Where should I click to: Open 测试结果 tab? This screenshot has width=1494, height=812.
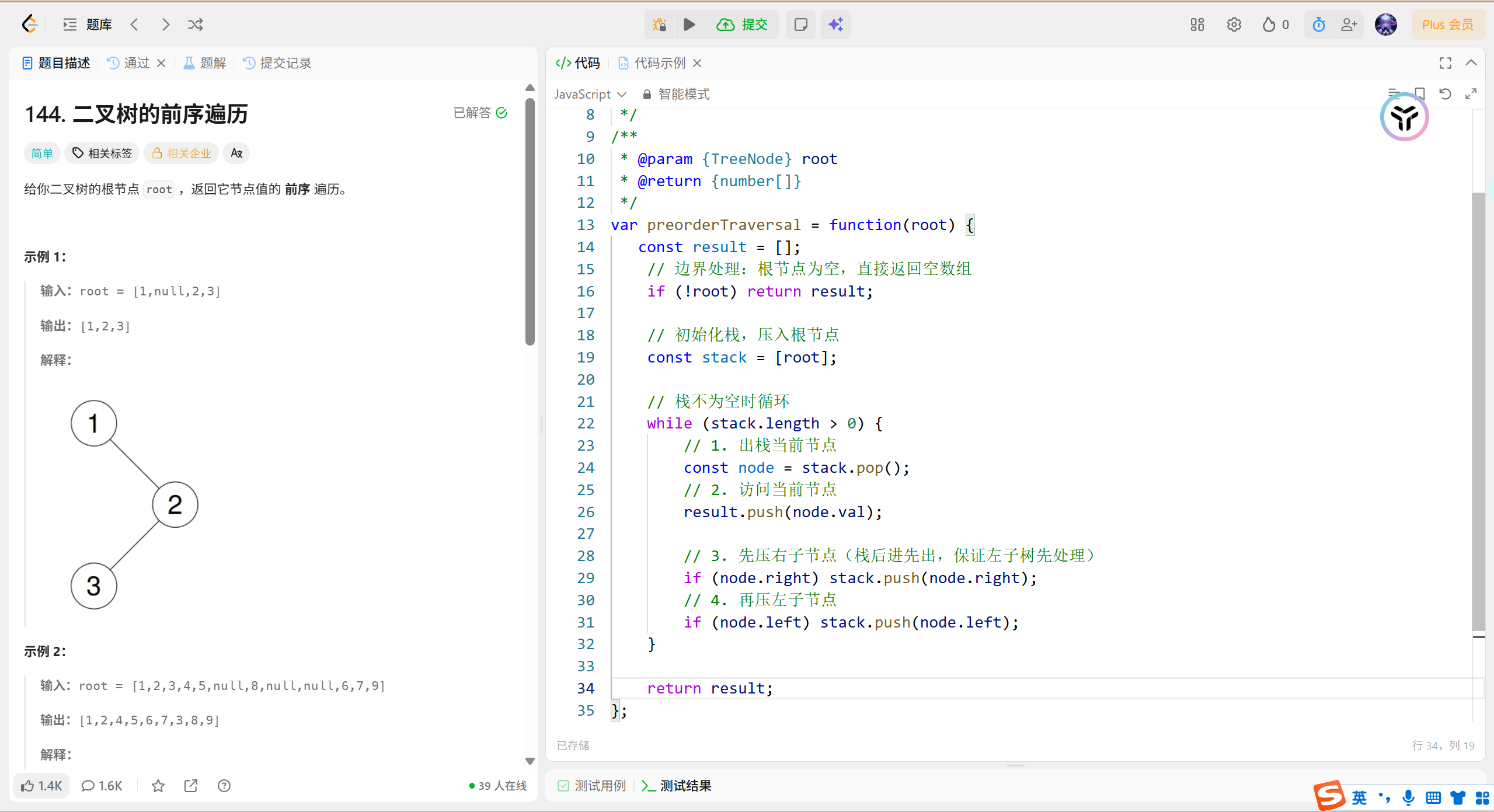(x=677, y=786)
